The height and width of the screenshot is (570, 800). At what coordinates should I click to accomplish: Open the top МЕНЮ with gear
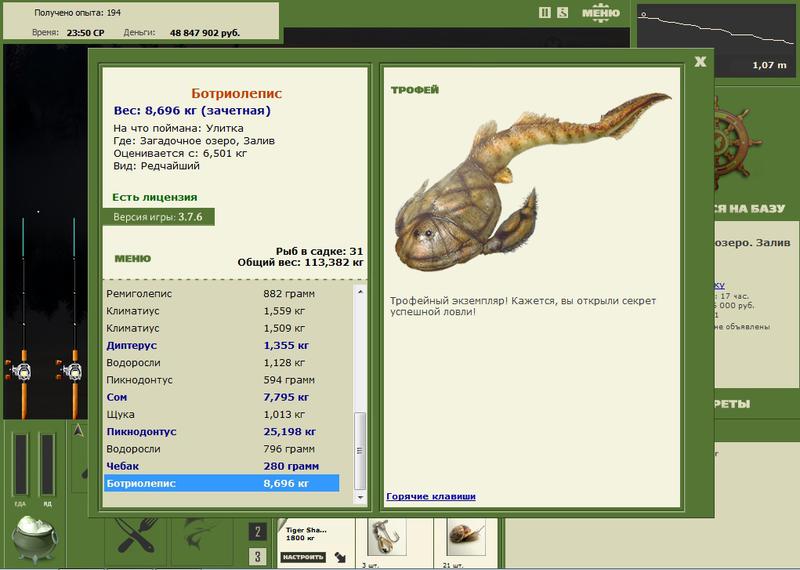pos(601,13)
